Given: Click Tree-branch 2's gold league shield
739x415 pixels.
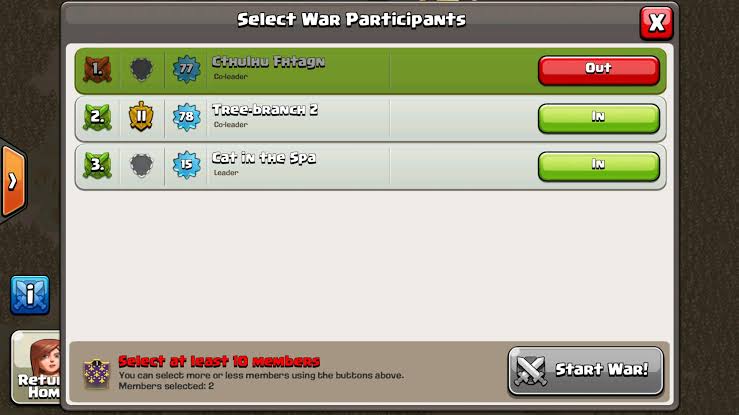Looking at the screenshot, I should coord(141,116).
